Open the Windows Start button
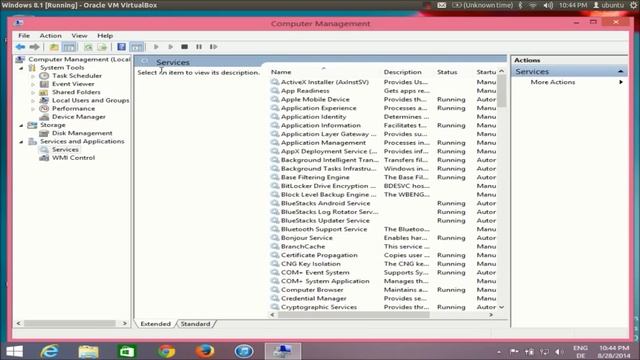Screen dimensions: 640x360 coord(14,351)
